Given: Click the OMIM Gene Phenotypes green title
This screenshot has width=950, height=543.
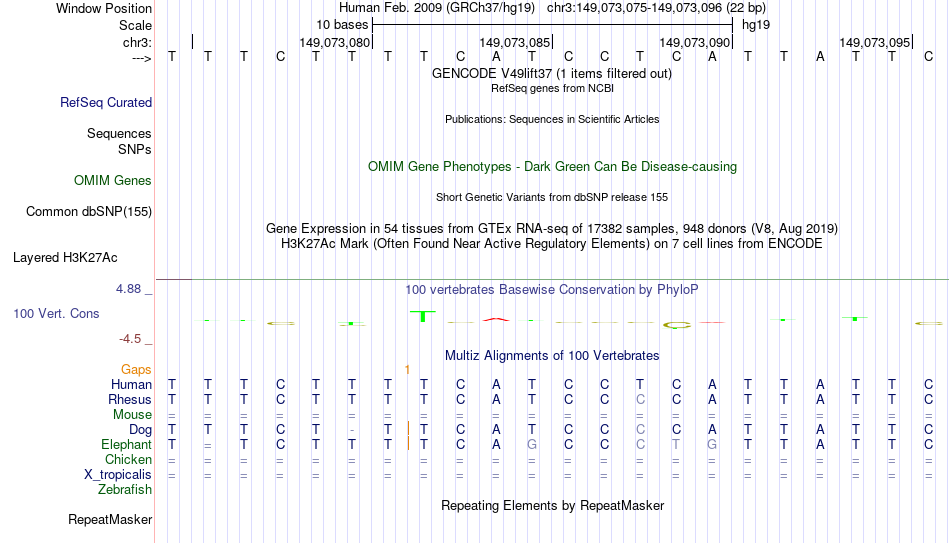Looking at the screenshot, I should click(552, 167).
